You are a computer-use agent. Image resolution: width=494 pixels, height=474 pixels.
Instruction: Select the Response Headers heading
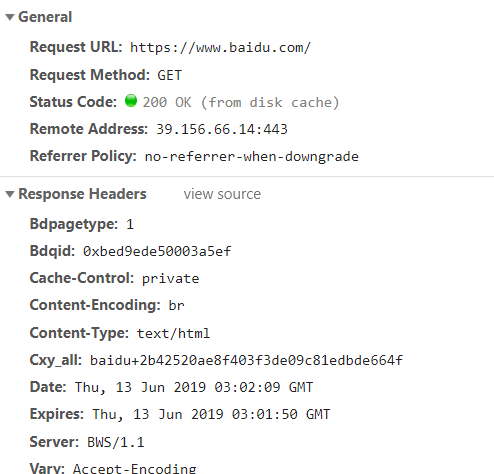(x=82, y=194)
